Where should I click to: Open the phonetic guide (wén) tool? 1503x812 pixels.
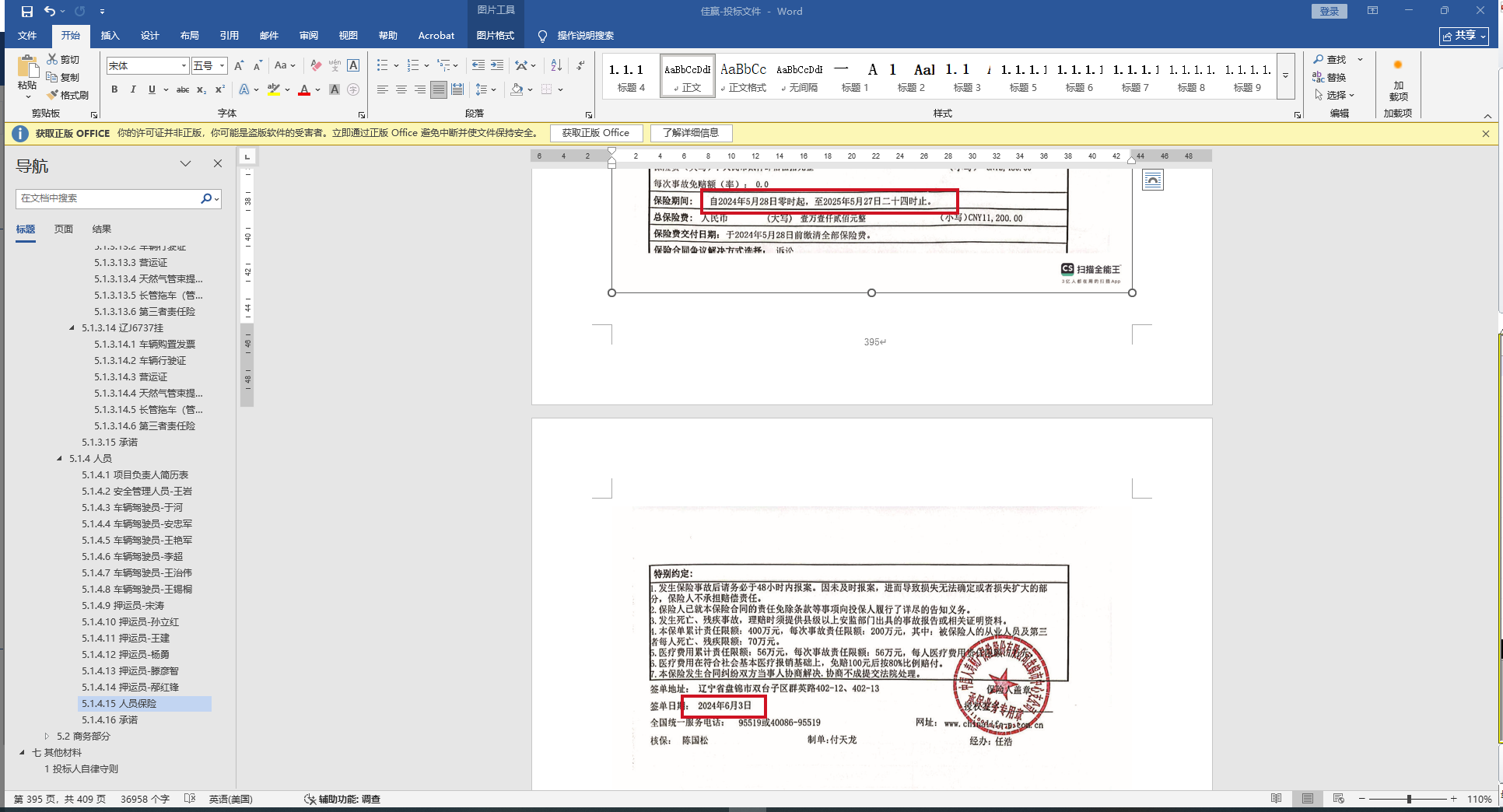pos(335,65)
